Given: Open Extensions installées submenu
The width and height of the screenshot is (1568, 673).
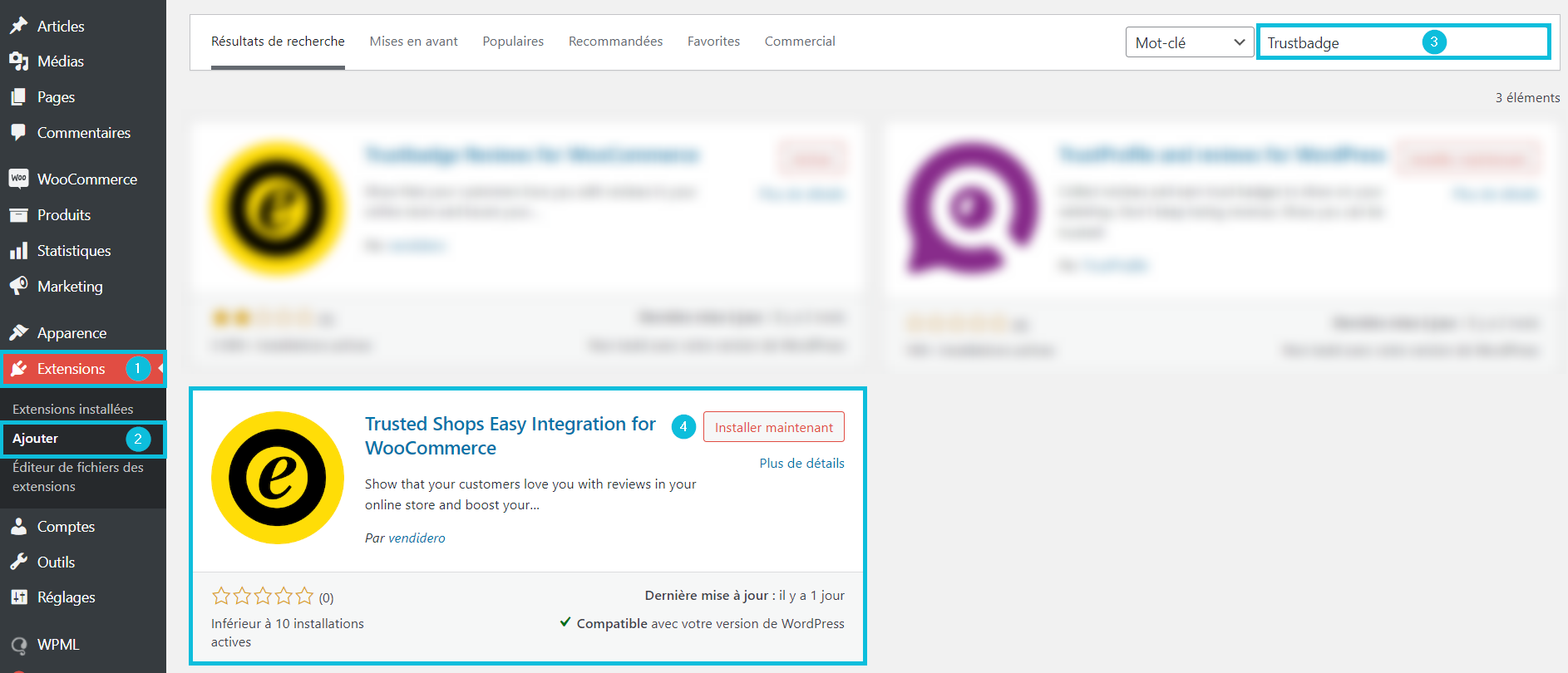Looking at the screenshot, I should (x=73, y=409).
